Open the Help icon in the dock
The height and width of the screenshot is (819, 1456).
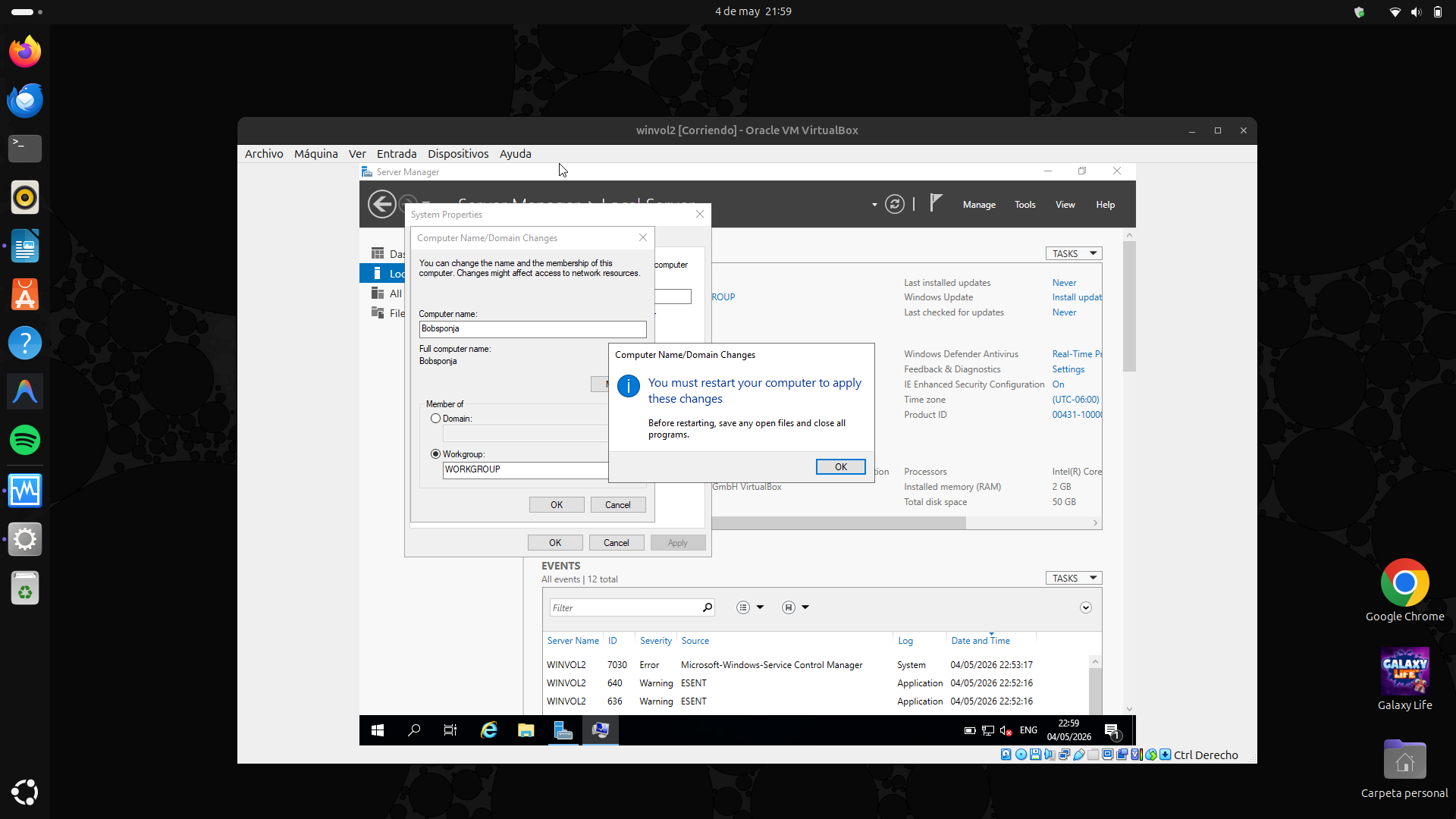(25, 343)
